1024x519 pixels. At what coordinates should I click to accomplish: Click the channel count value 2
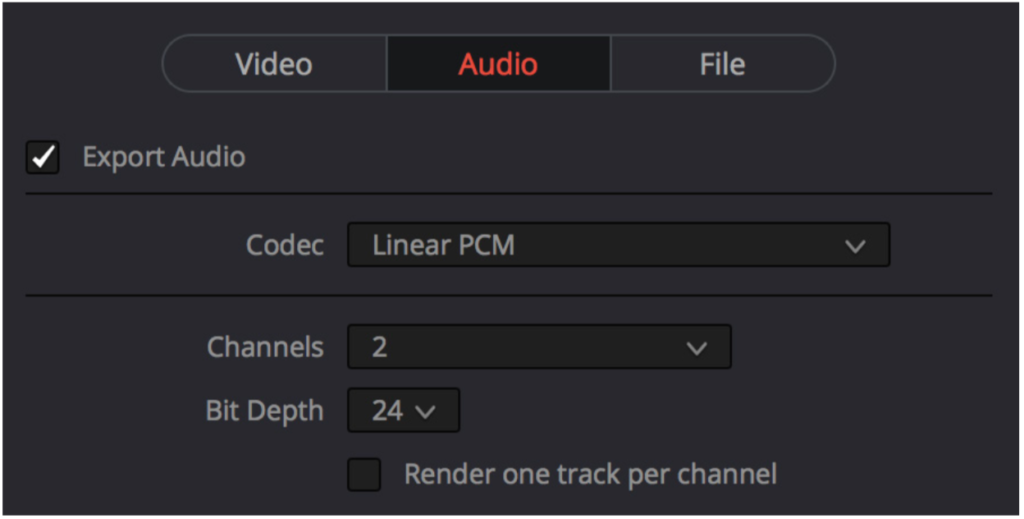379,347
